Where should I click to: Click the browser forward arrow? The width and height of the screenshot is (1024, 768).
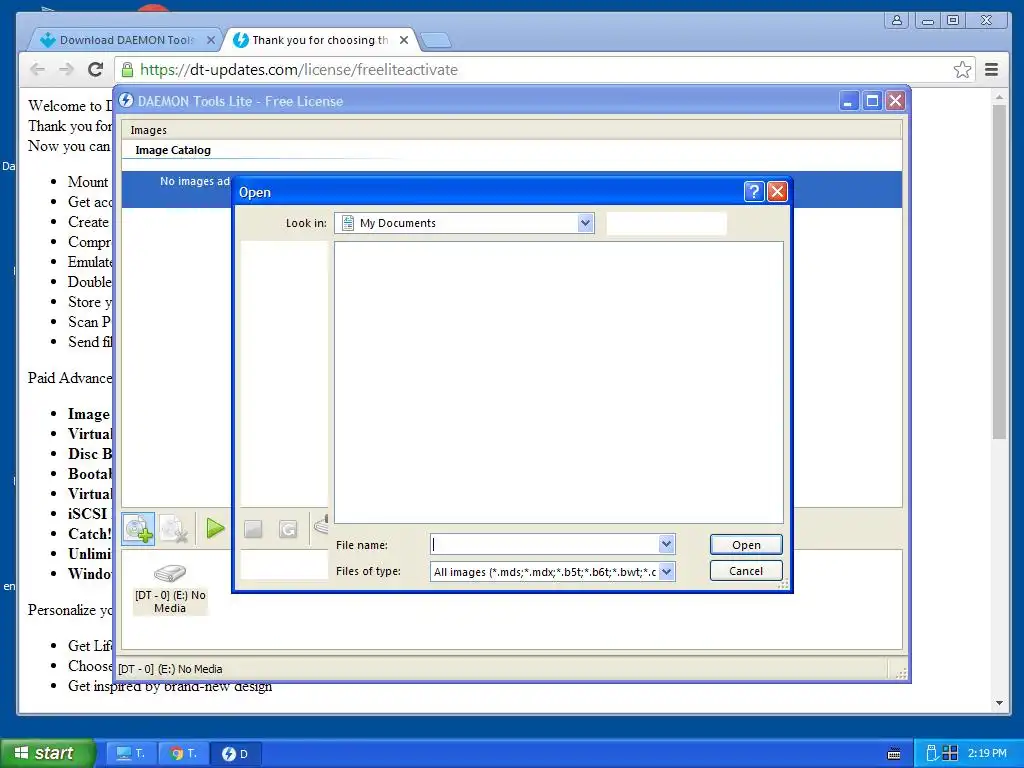tap(66, 69)
